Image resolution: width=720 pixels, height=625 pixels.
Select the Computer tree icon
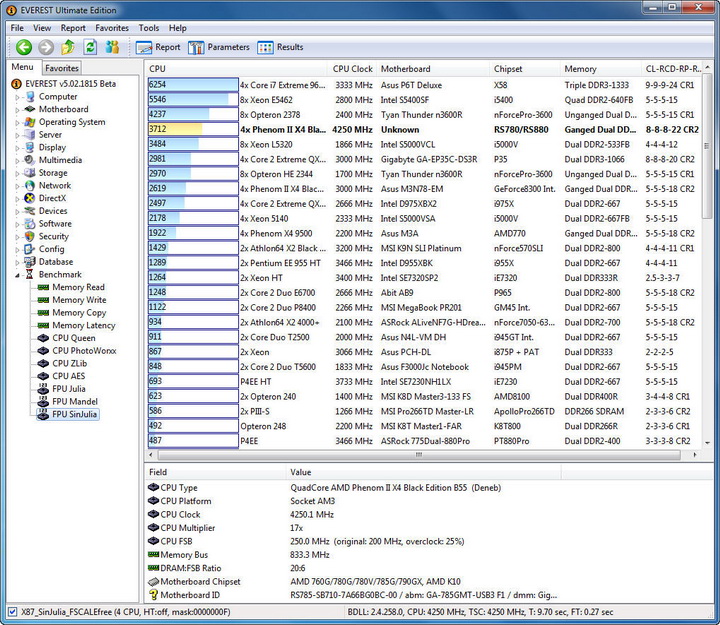tap(30, 96)
